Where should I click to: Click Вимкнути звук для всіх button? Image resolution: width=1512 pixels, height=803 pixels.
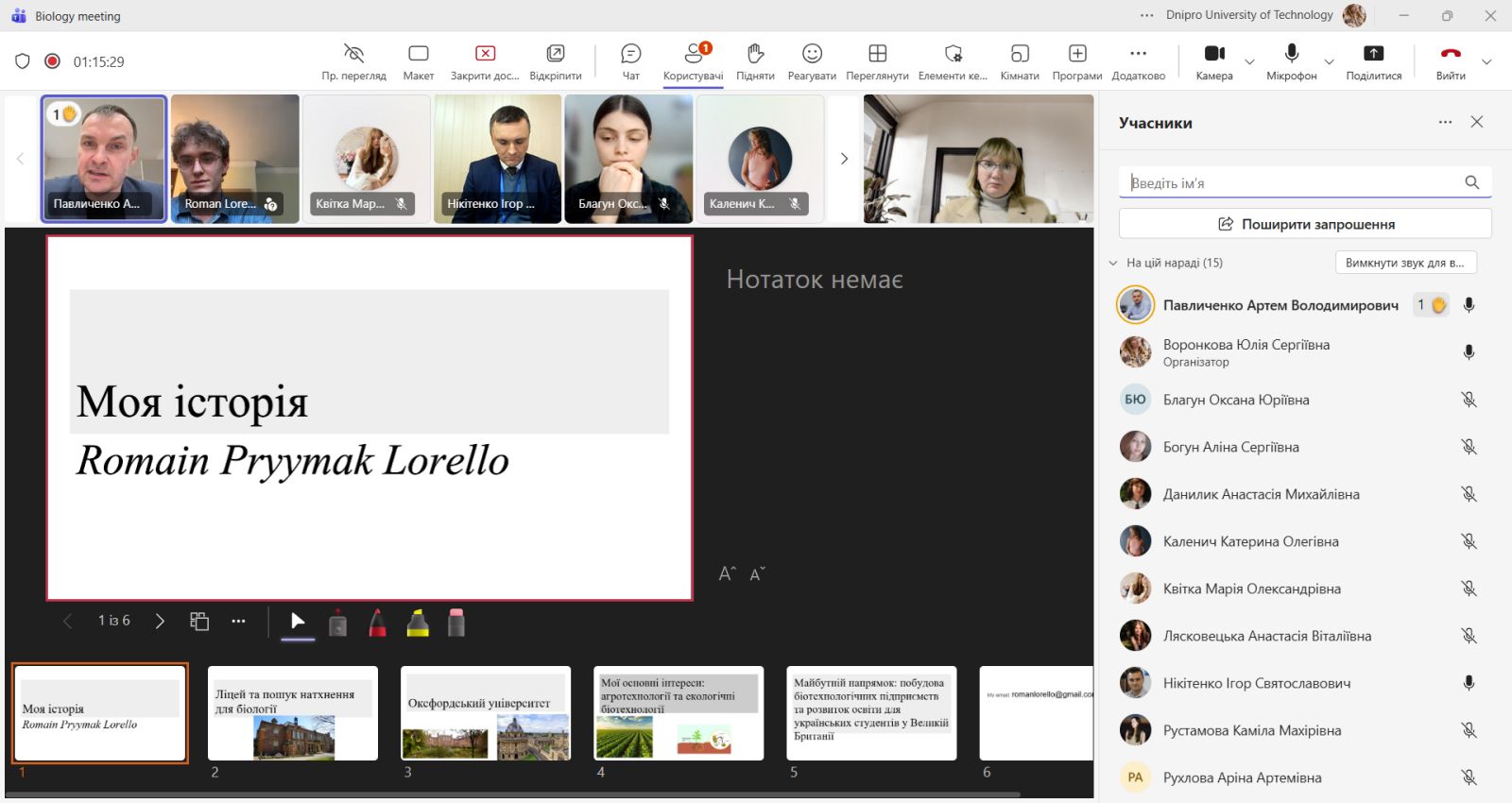coord(1405,263)
